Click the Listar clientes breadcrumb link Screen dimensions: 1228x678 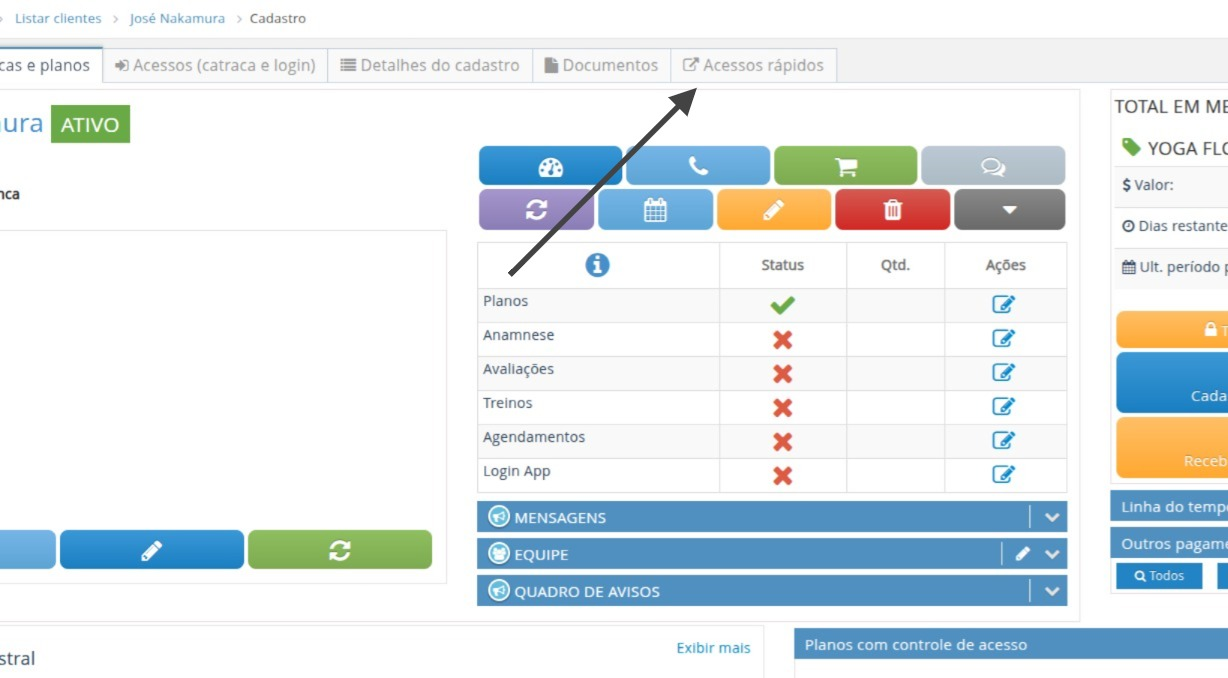pyautogui.click(x=58, y=19)
